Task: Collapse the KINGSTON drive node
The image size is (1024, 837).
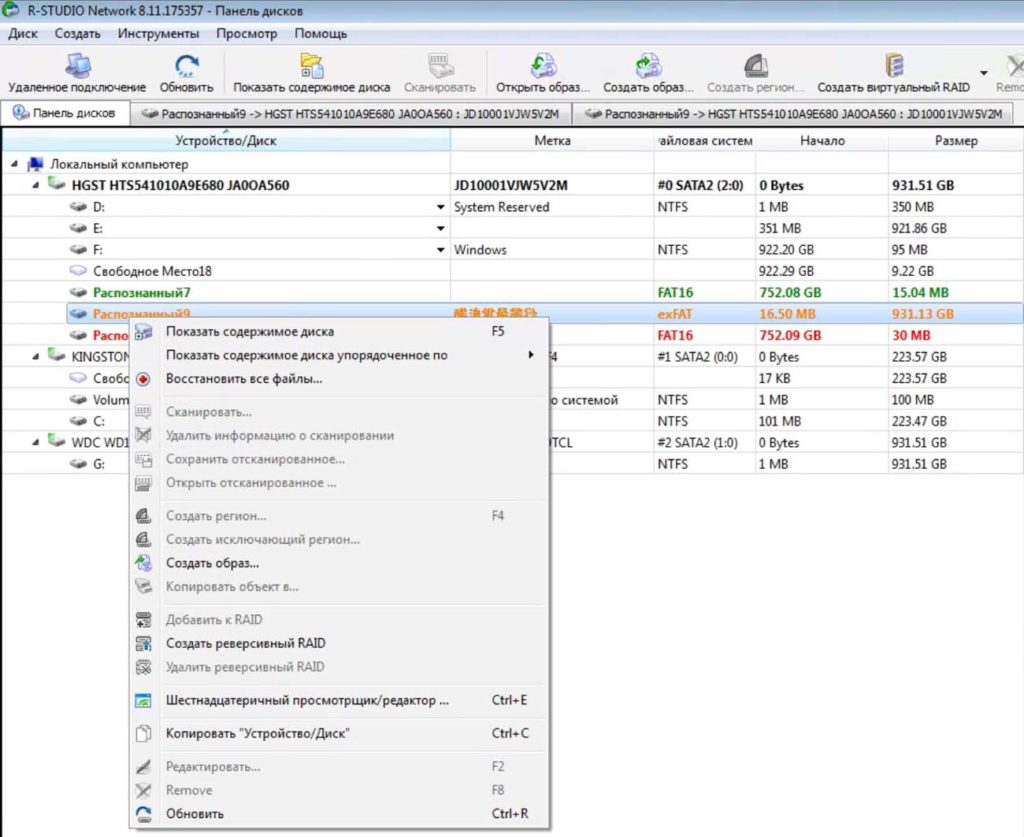Action: click(36, 356)
